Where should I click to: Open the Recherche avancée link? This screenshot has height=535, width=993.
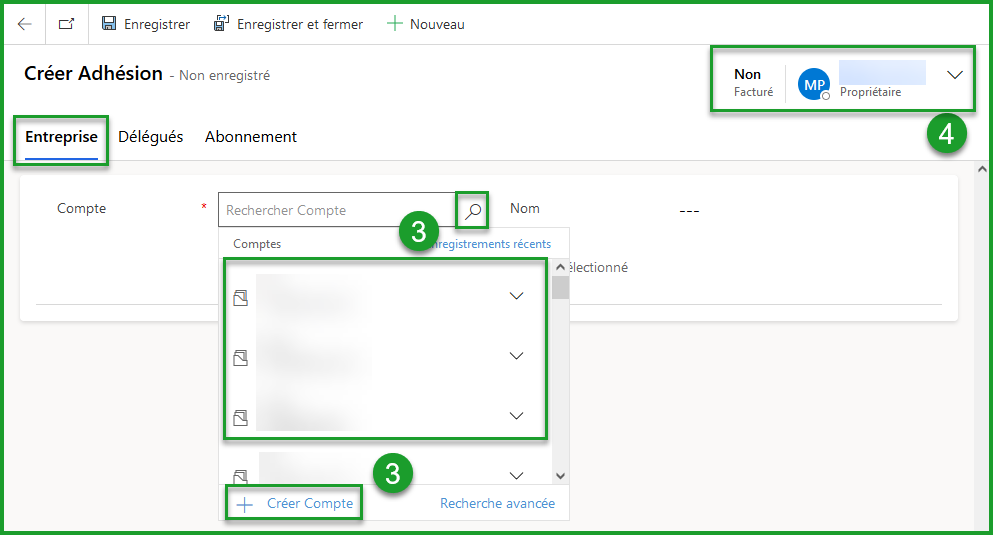(497, 503)
